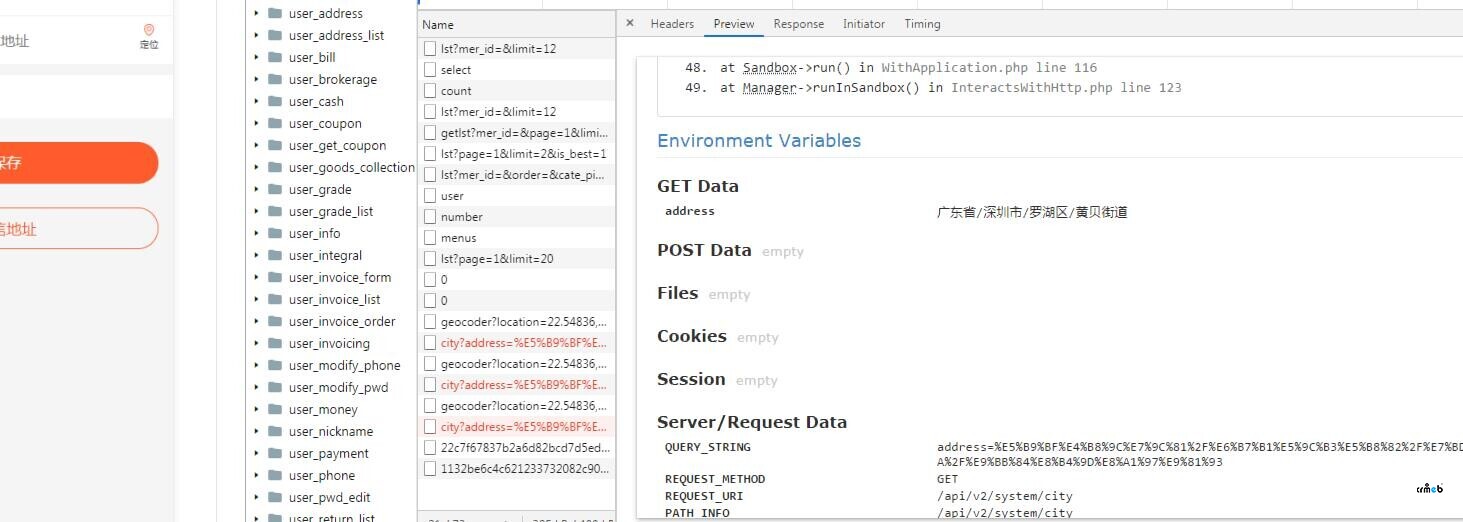Click the orange 保存 save button

[x=79, y=163]
